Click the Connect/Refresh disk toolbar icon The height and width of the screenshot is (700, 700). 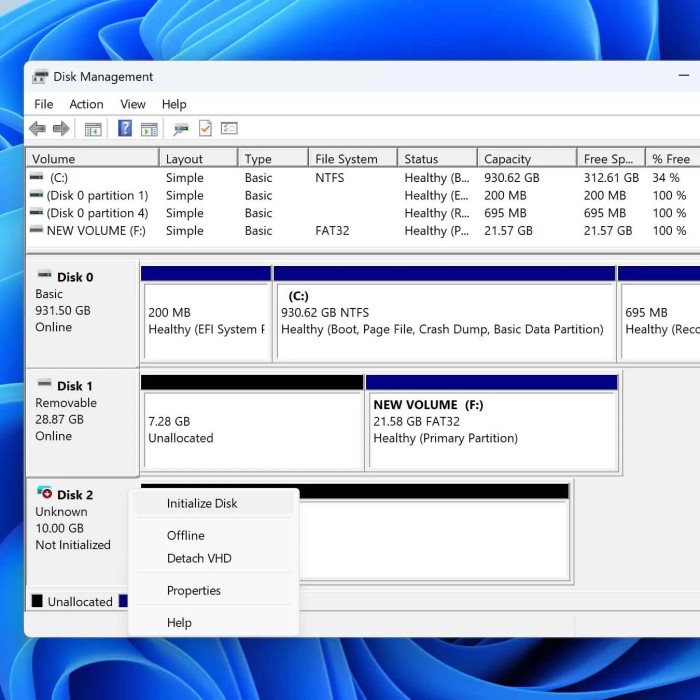click(x=181, y=129)
